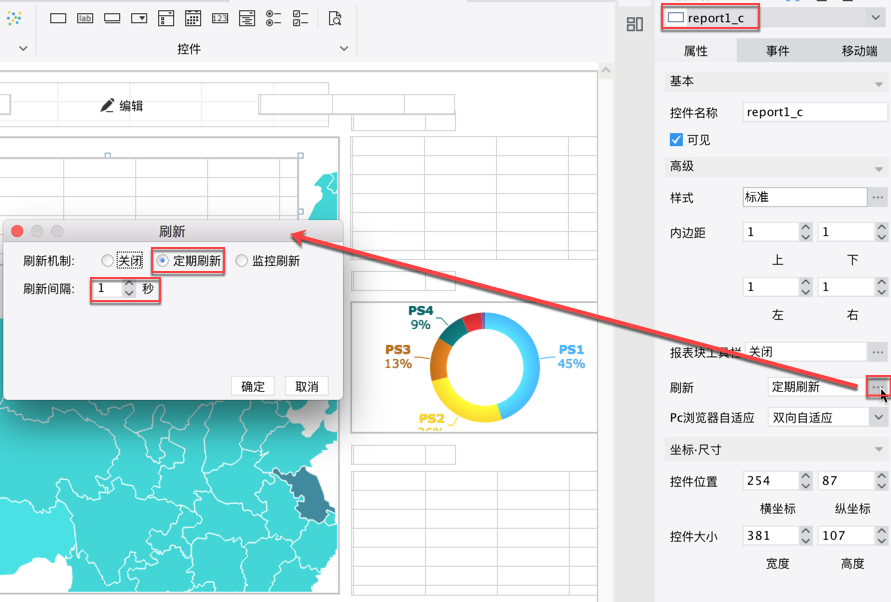This screenshot has height=602, width=891.
Task: Collapse the 坐标·尺寸 section
Action: coord(878,450)
